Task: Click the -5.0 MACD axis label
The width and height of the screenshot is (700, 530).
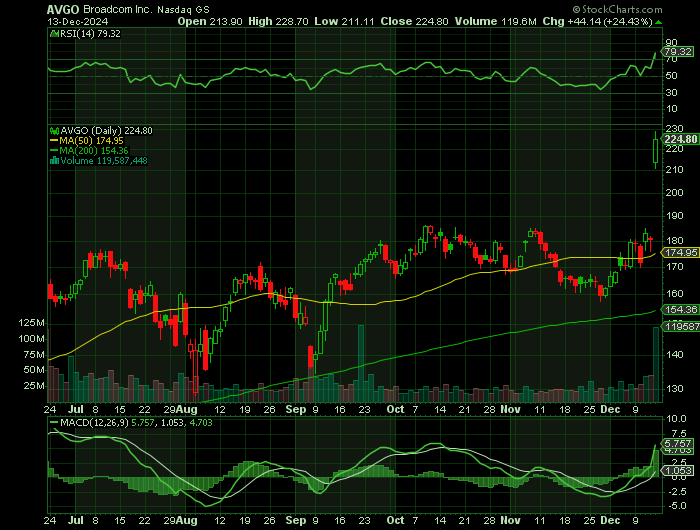Action: pos(678,505)
